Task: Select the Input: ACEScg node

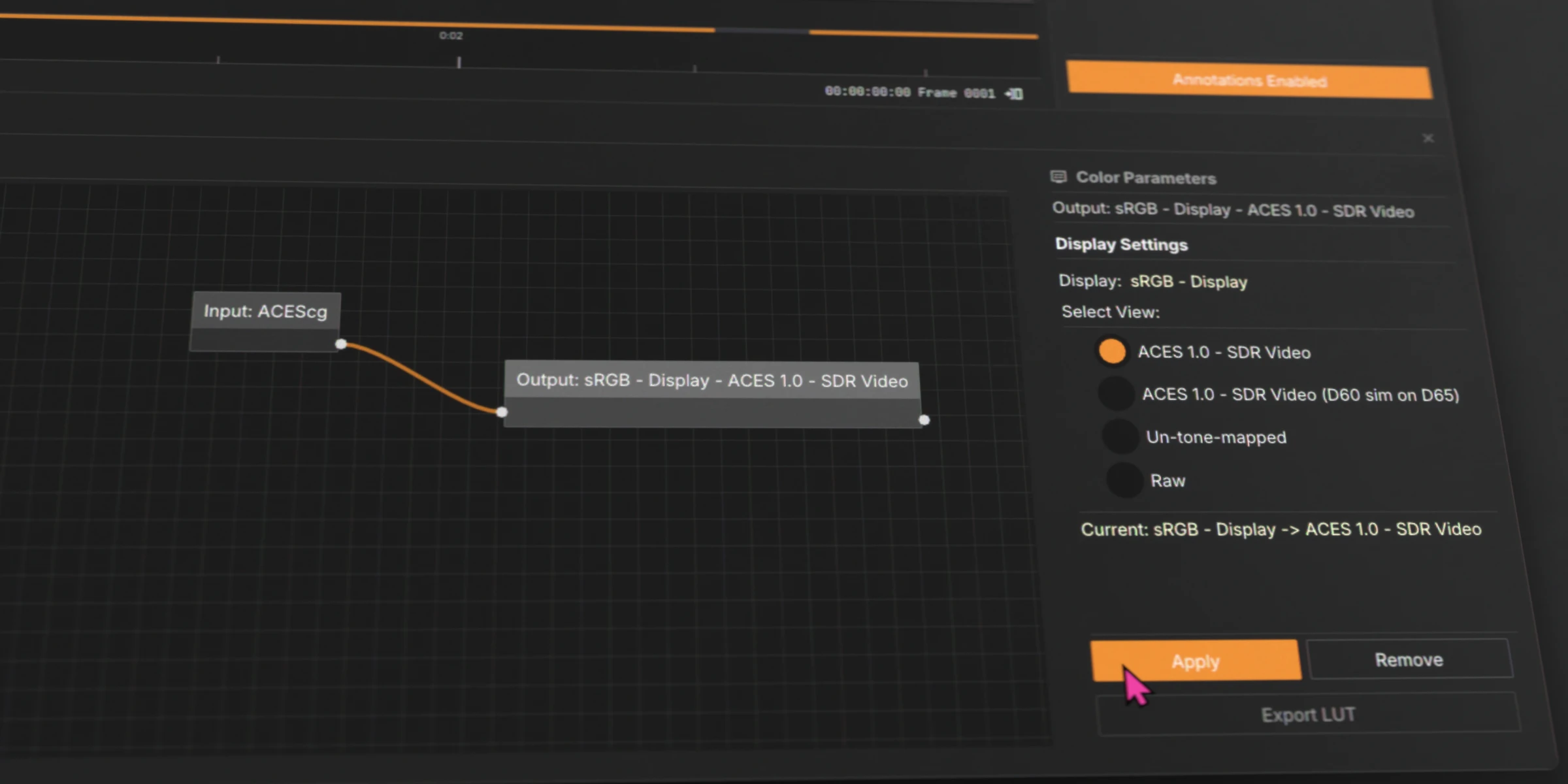Action: [x=265, y=312]
